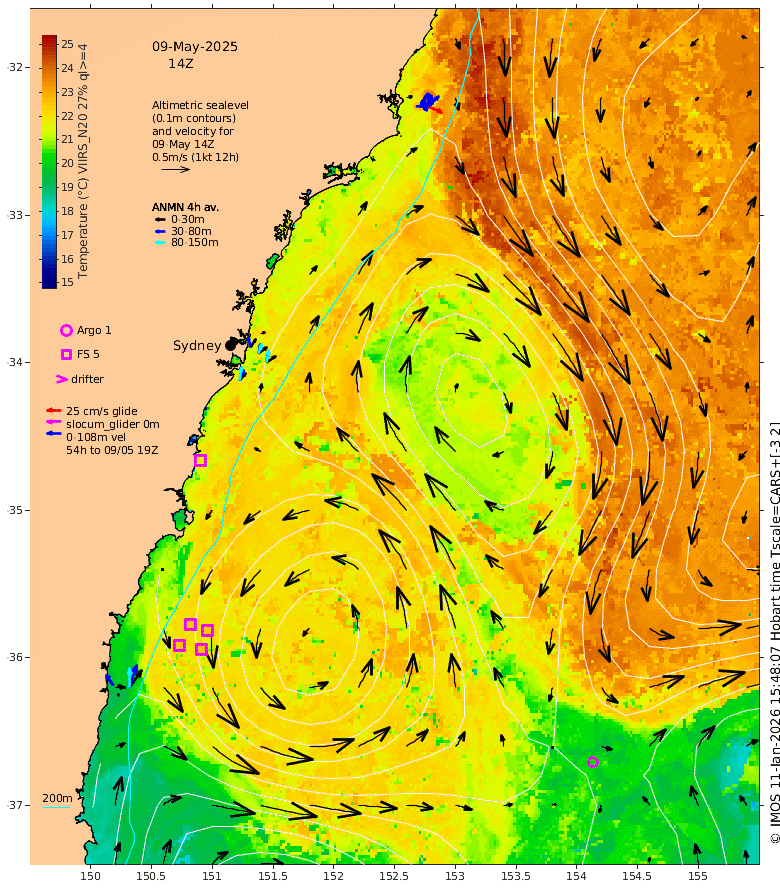Click the -37 latitude axis label
The height and width of the screenshot is (890, 780).
pos(15,805)
